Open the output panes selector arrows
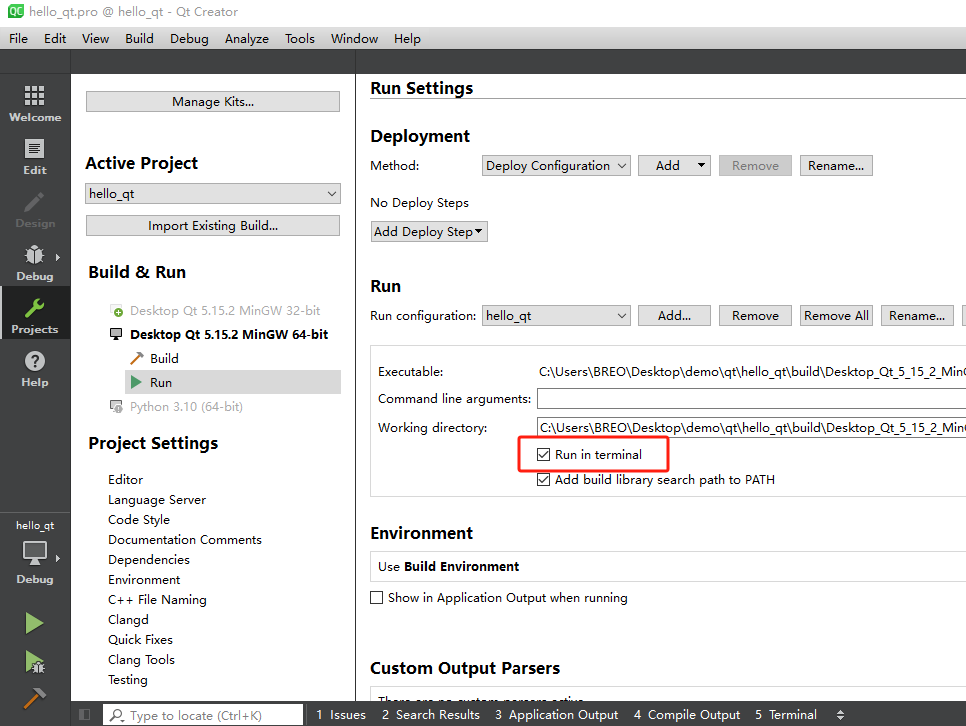Screen dimensions: 966x726 point(840,715)
